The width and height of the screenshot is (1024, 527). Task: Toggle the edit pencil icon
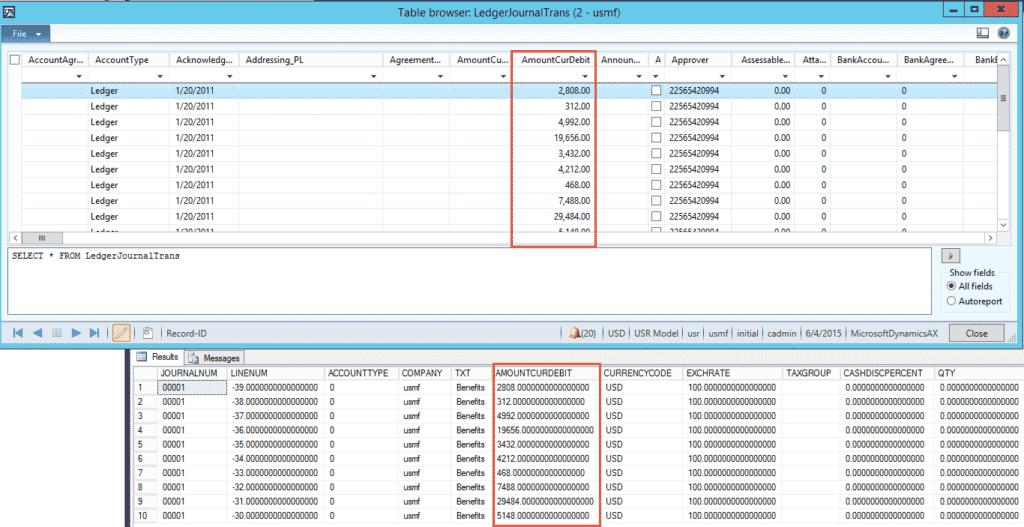[x=121, y=333]
